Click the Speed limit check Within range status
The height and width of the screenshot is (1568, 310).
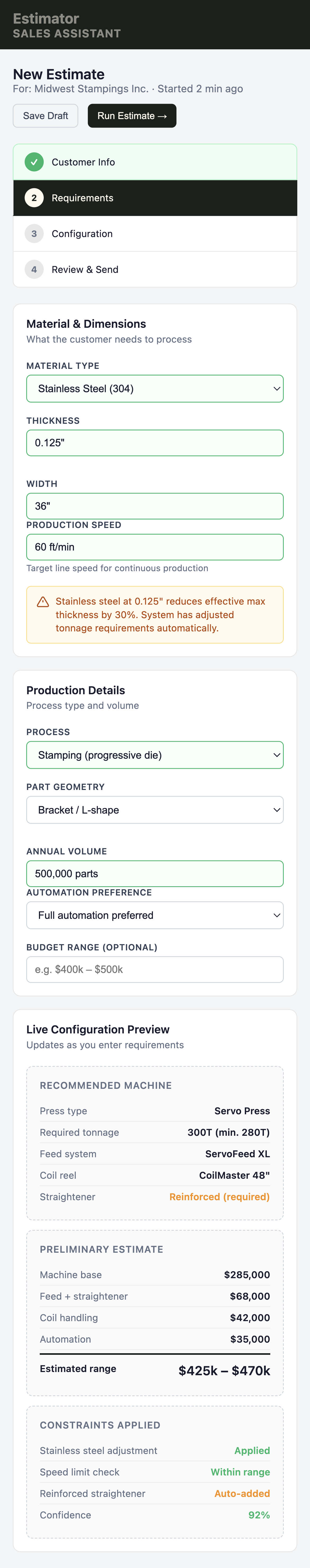(240, 1472)
